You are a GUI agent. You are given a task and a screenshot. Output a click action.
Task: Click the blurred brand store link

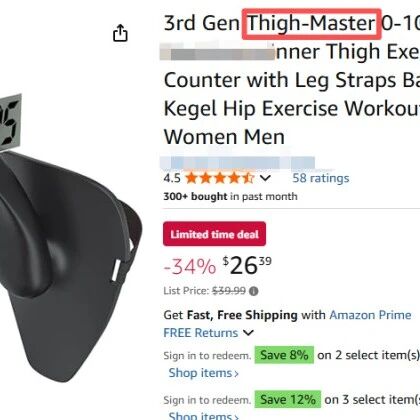(x=237, y=162)
